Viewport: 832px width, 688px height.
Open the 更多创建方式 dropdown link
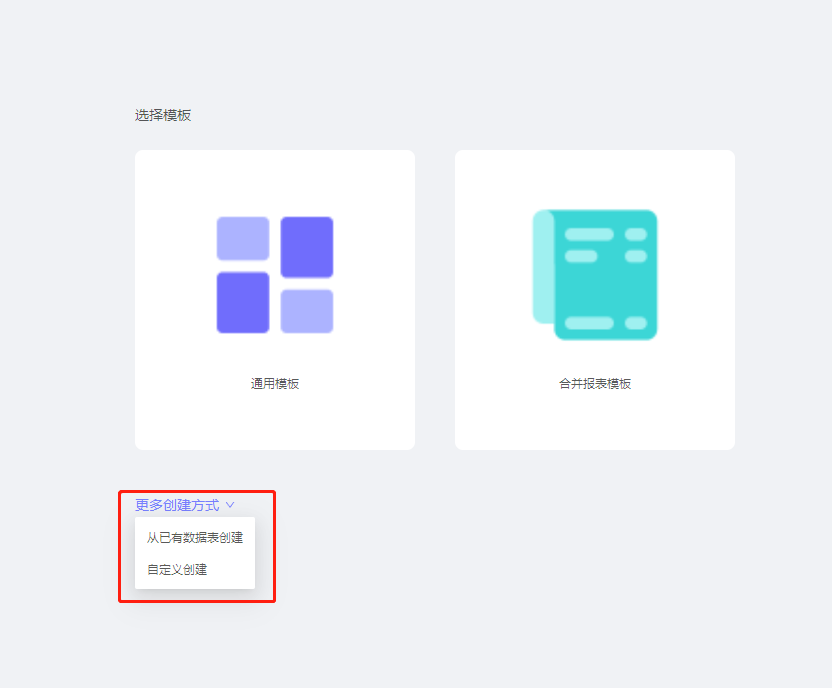tap(177, 505)
